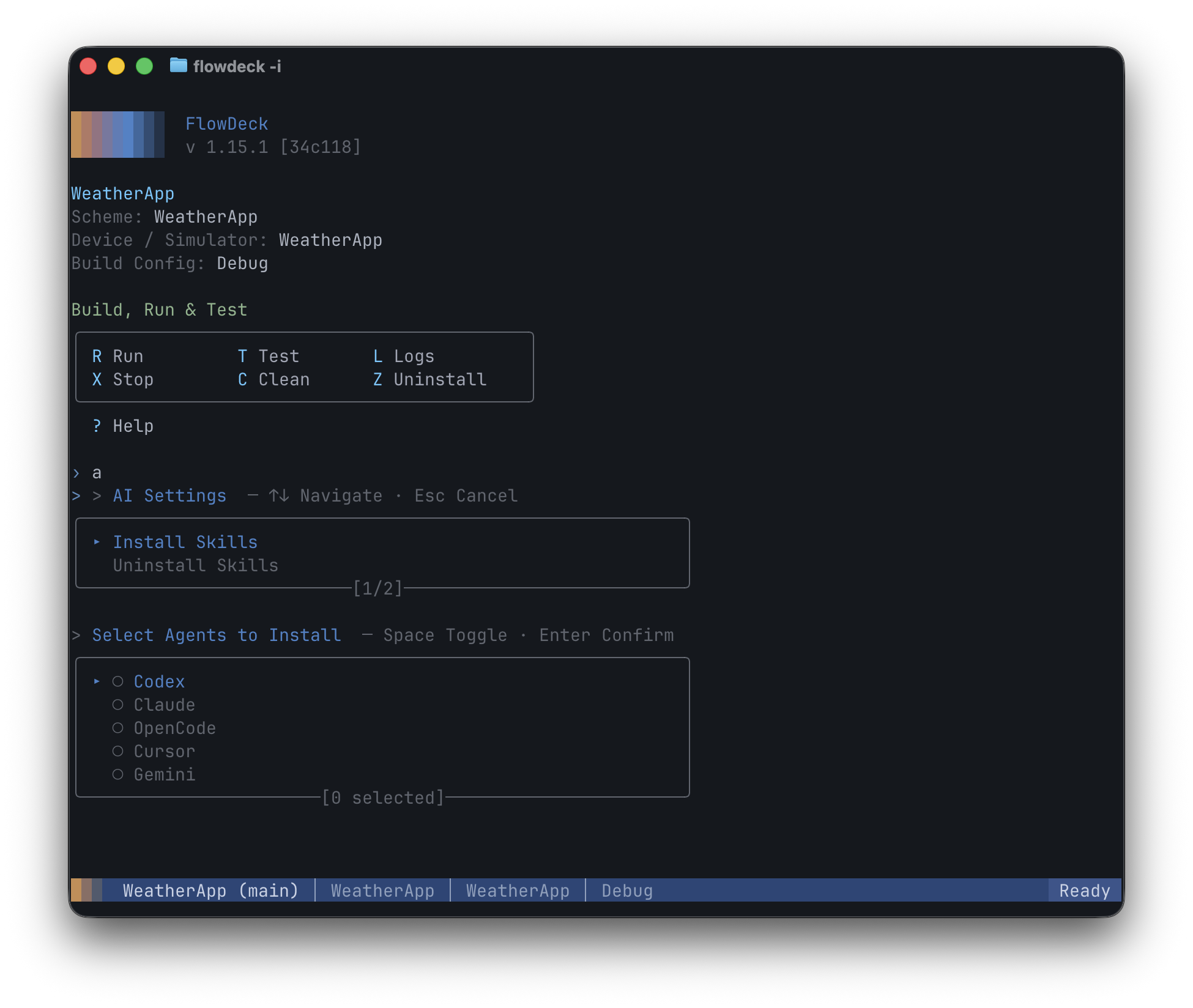Toggle the Gemini agent radio circle
The image size is (1193, 1008).
[x=118, y=774]
